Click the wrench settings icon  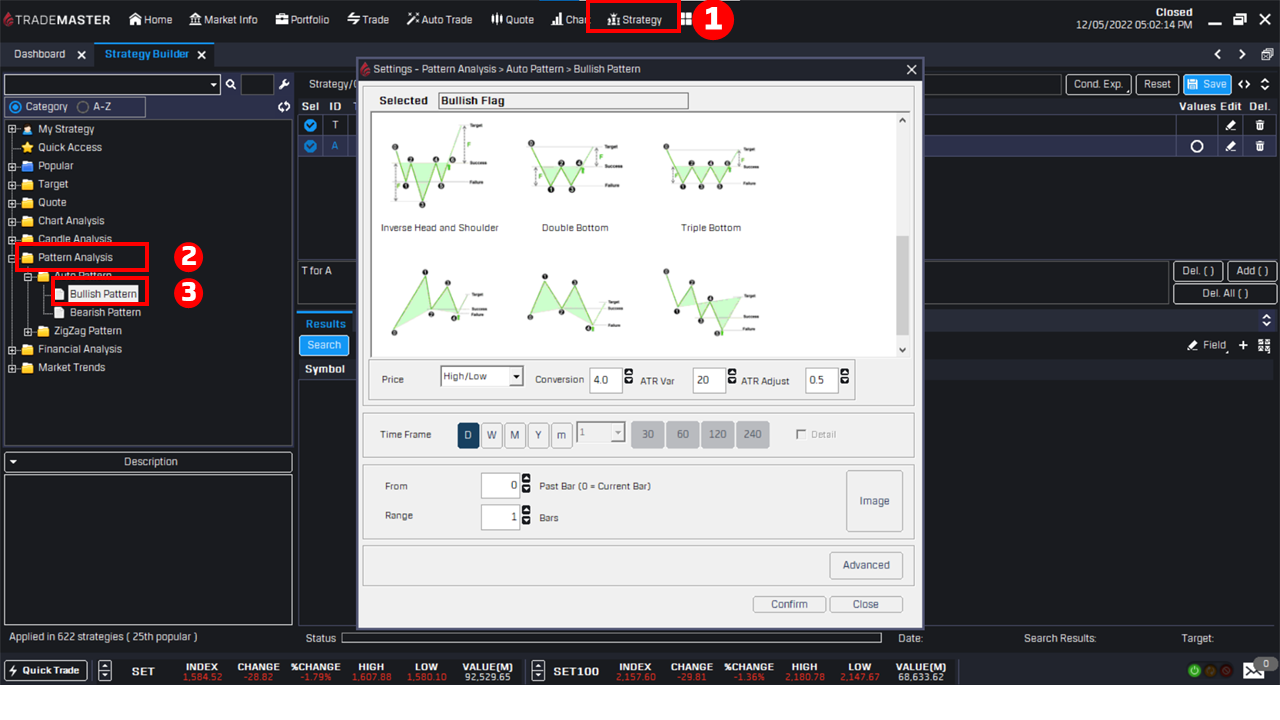click(284, 85)
